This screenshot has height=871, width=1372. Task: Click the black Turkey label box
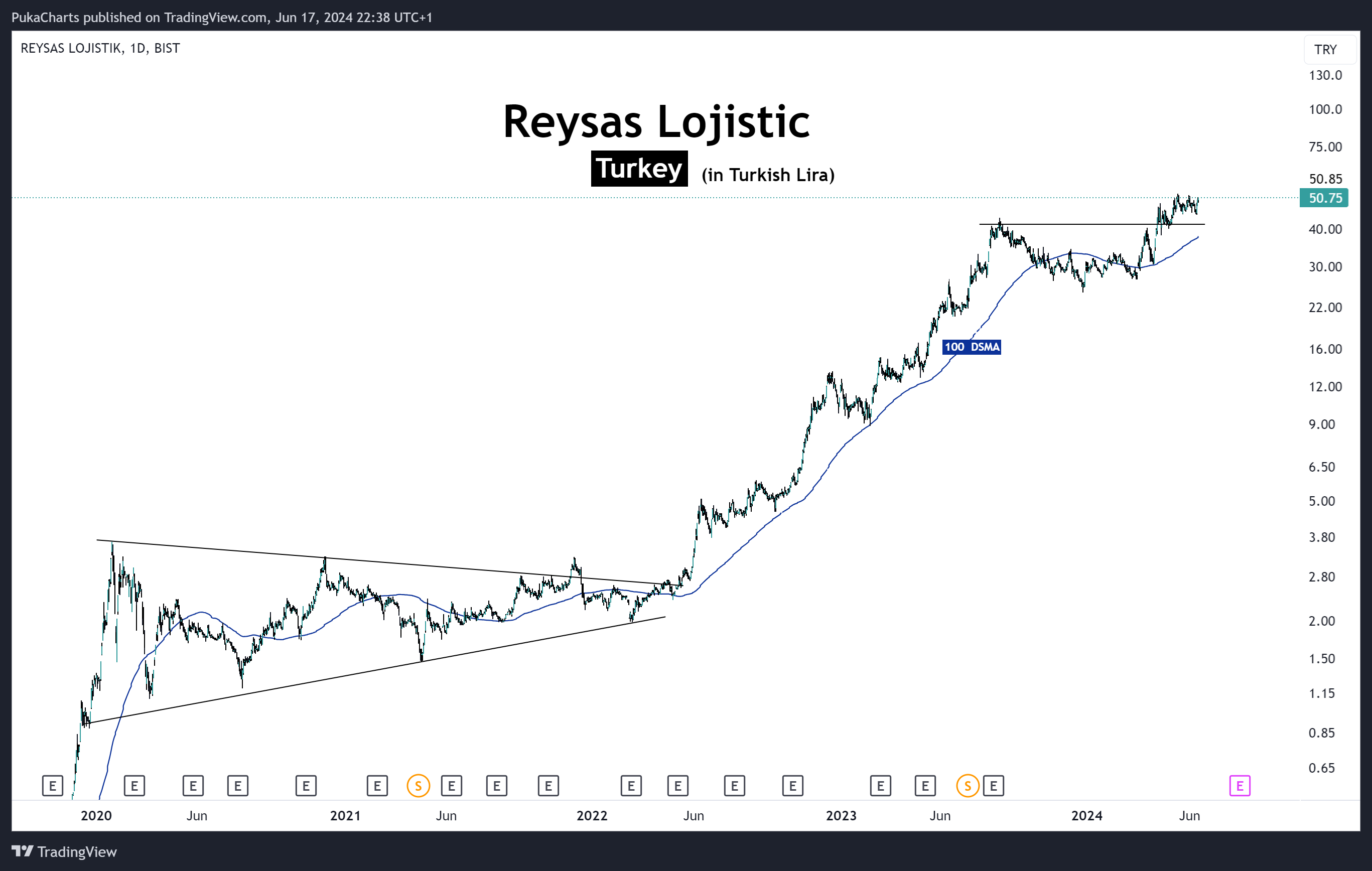(x=639, y=169)
